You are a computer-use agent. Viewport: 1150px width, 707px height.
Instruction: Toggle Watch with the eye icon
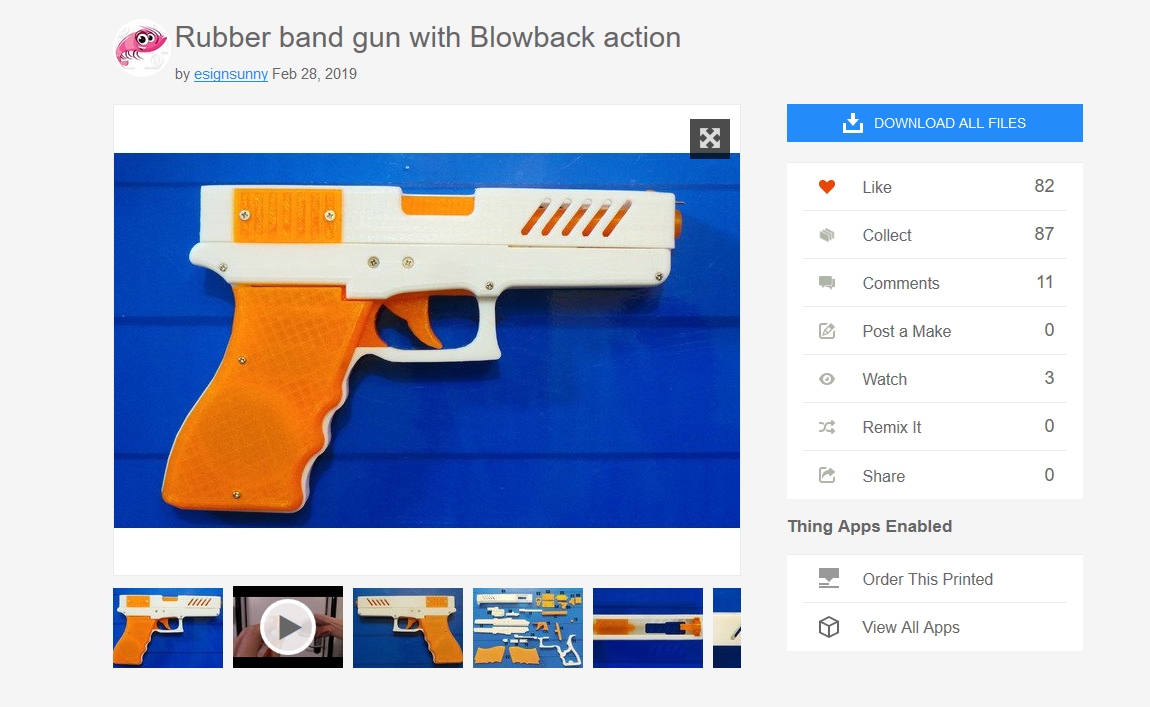pyautogui.click(x=827, y=379)
